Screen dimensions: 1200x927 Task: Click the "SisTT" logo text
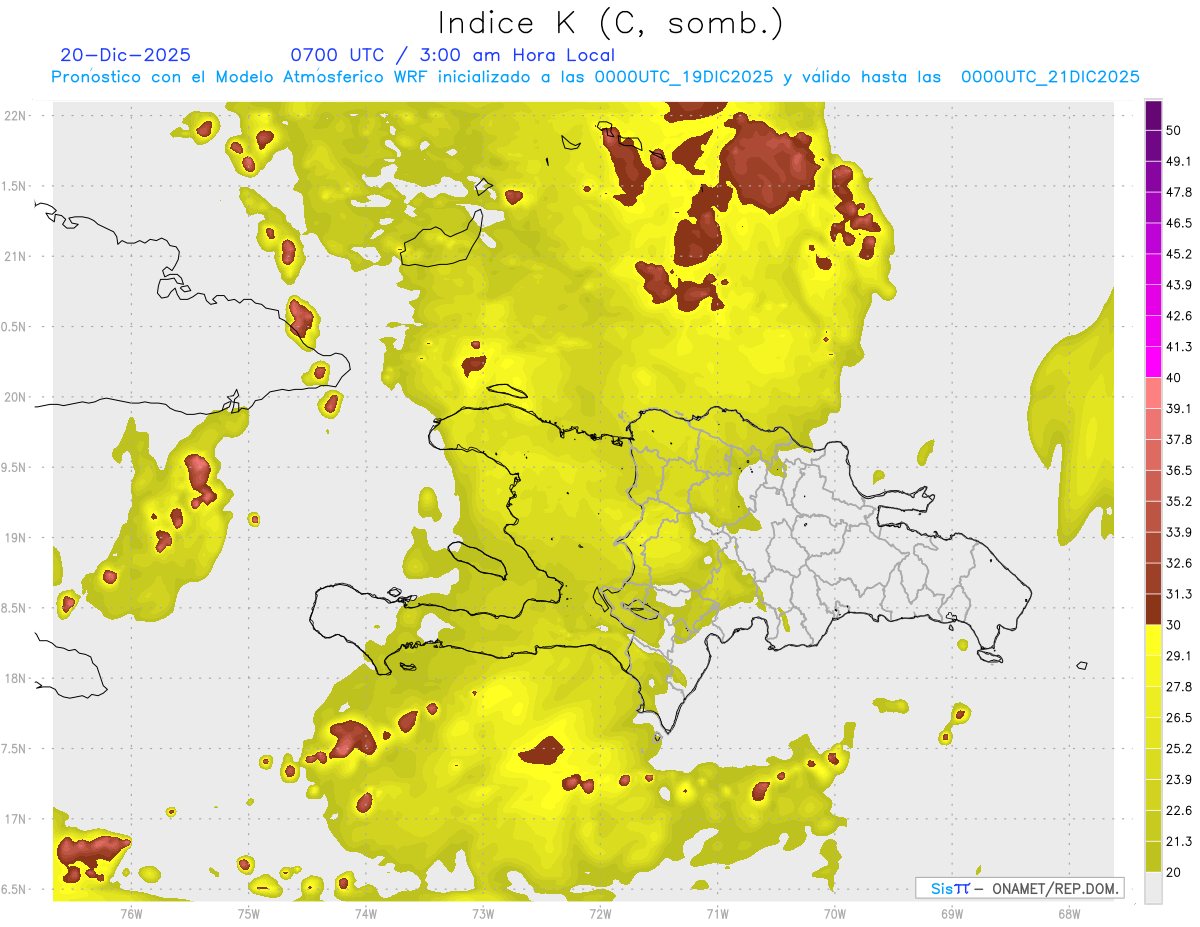click(x=950, y=888)
